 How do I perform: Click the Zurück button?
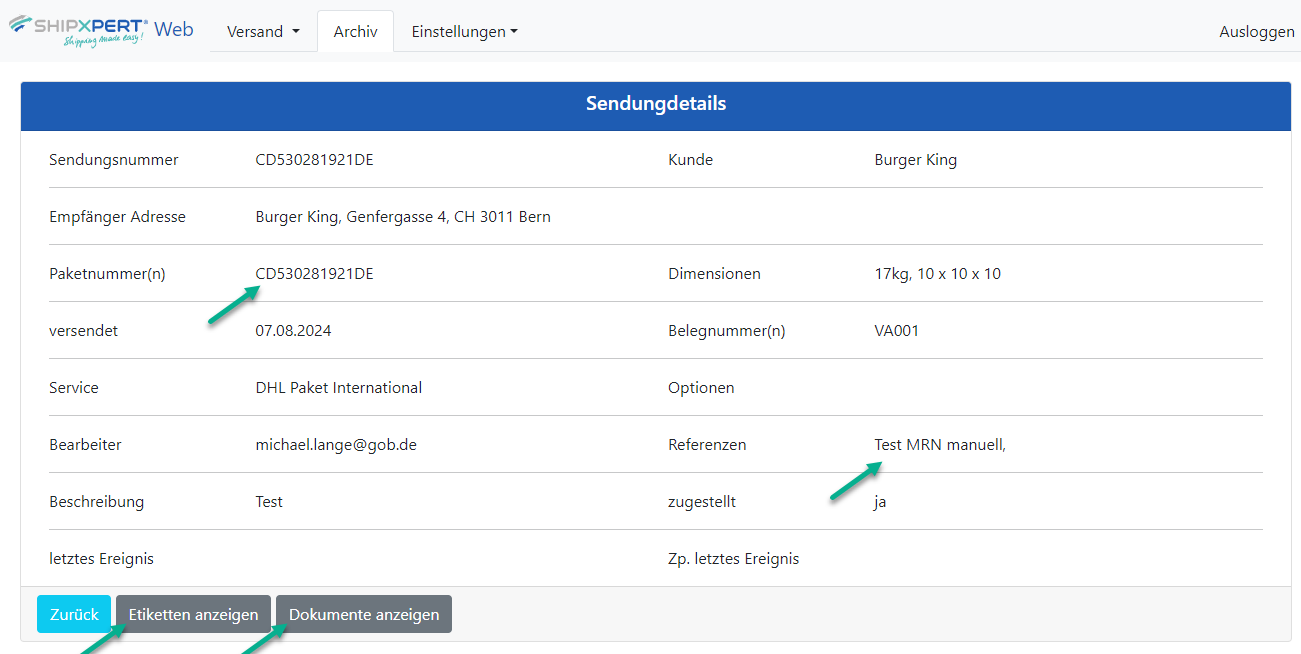coord(73,614)
